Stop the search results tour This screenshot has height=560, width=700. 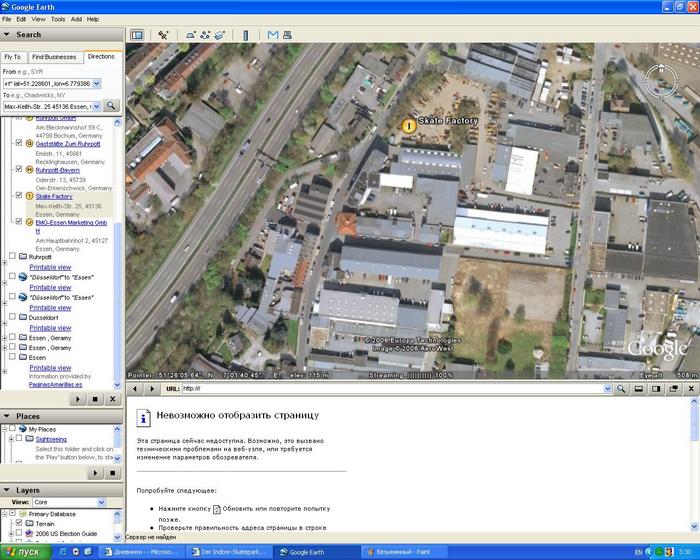point(95,399)
